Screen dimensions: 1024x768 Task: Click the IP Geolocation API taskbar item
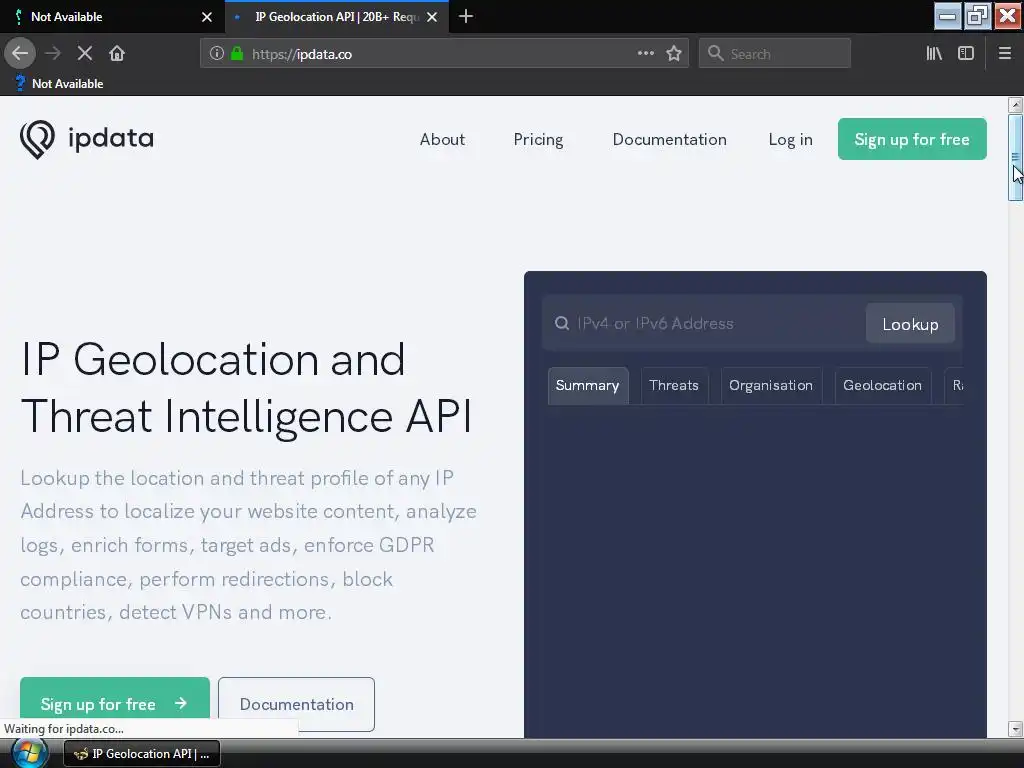point(142,754)
